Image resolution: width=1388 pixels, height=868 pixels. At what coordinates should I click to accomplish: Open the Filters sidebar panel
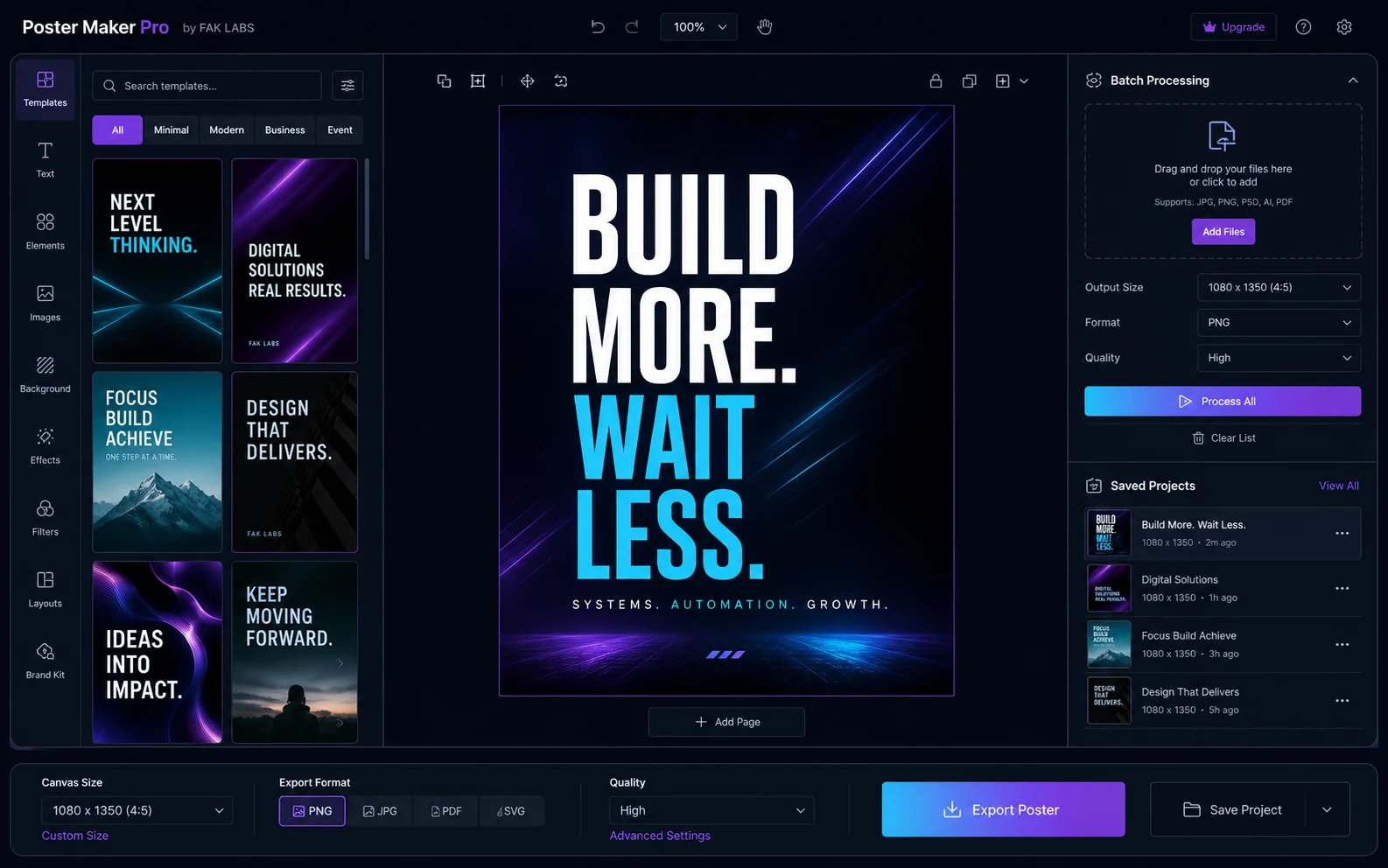coord(46,518)
